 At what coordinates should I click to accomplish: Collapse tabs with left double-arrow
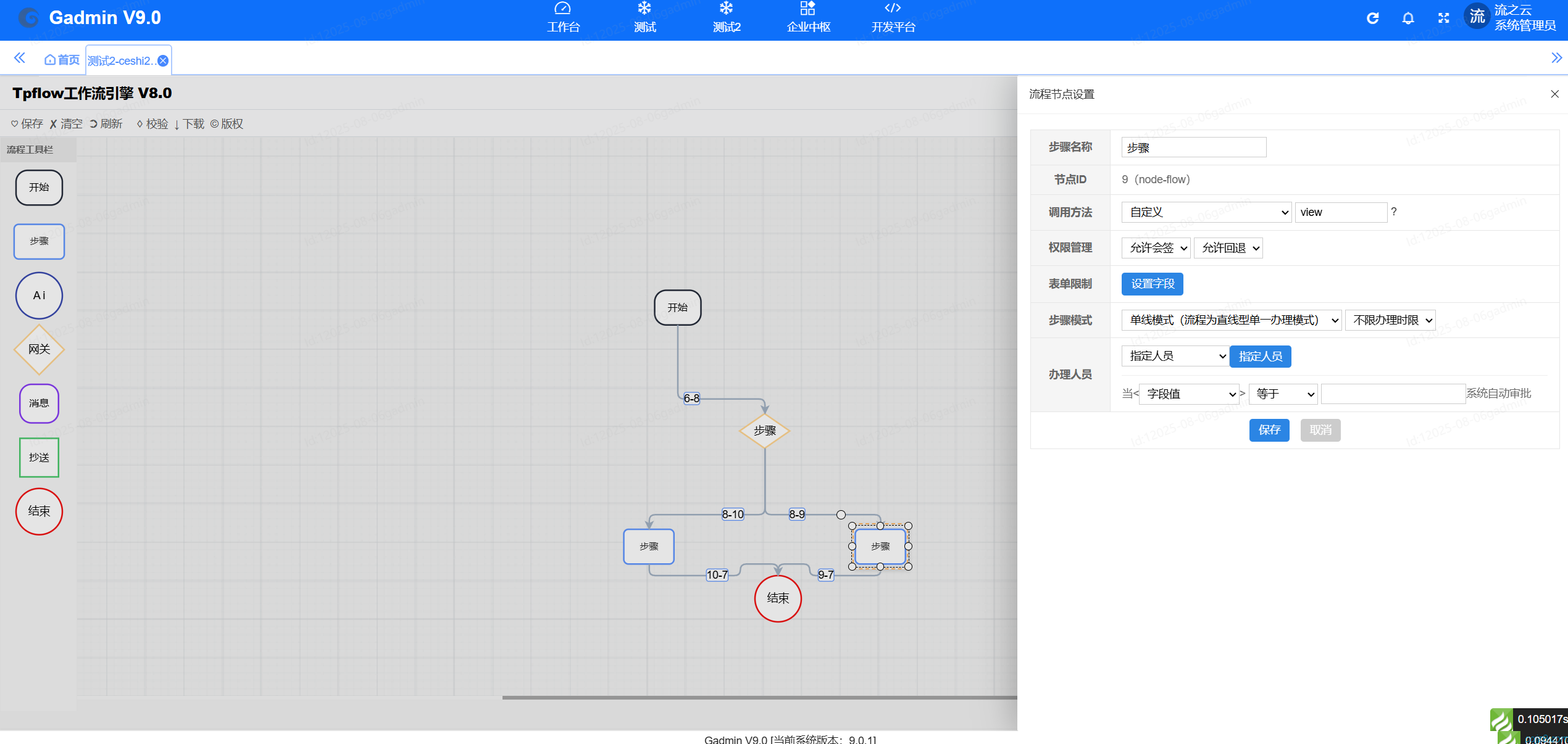[x=20, y=58]
